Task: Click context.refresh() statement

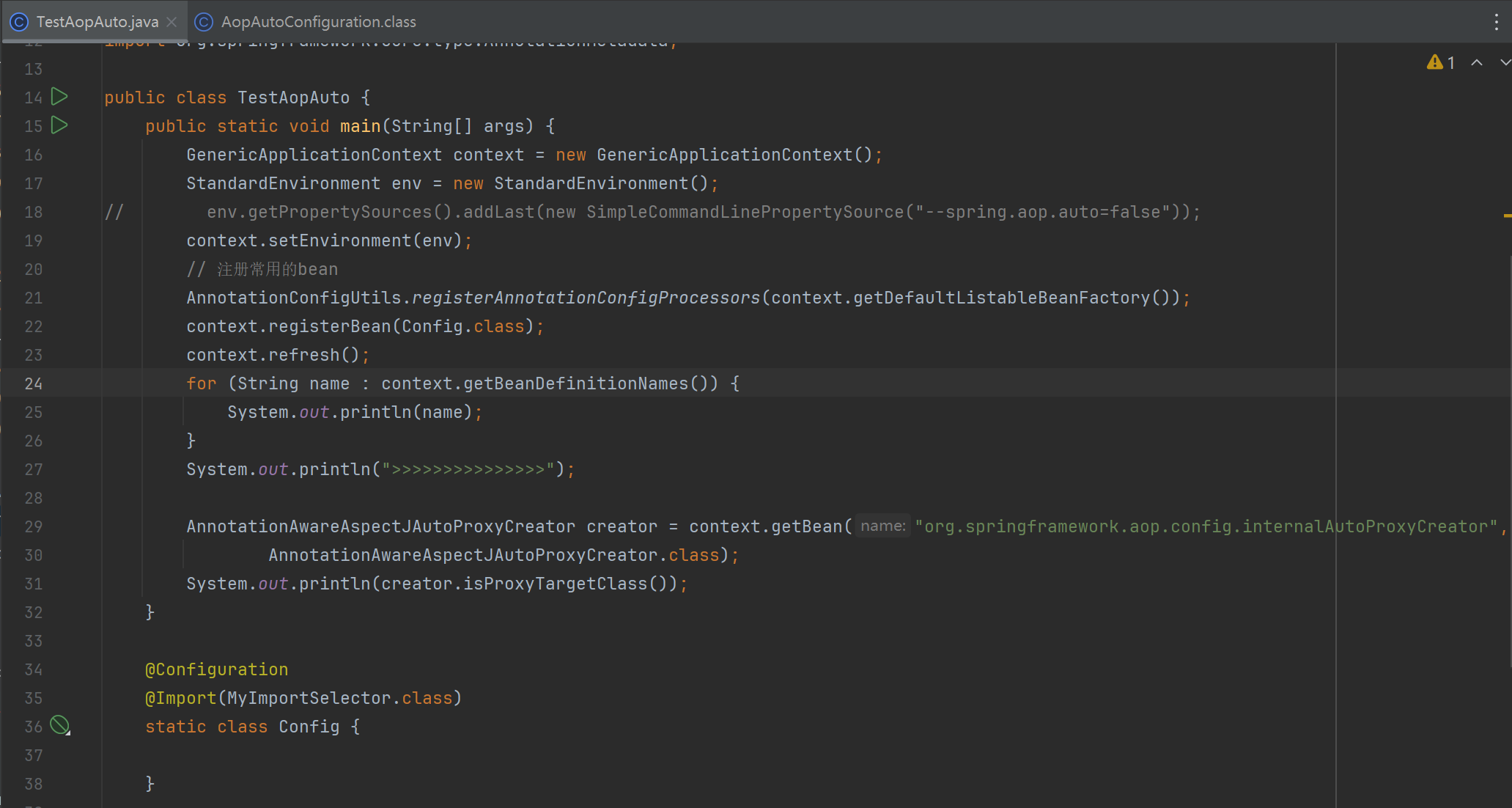Action: click(x=278, y=355)
